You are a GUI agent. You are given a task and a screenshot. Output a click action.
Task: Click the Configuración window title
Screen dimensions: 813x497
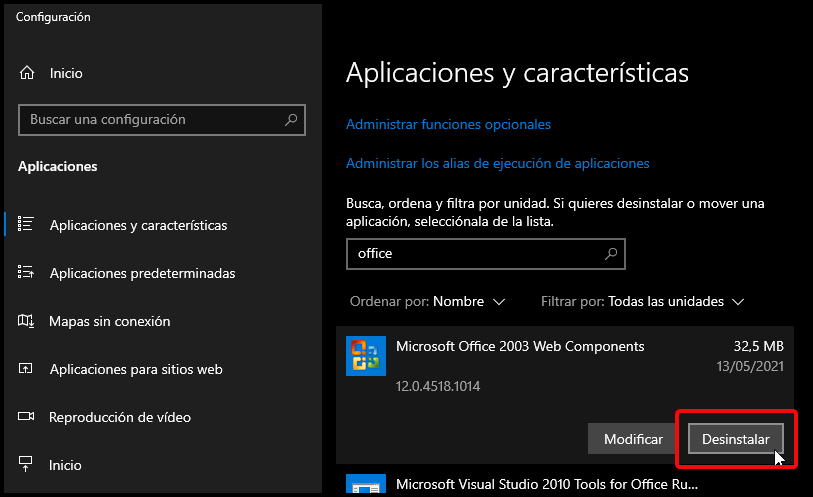[x=53, y=17]
